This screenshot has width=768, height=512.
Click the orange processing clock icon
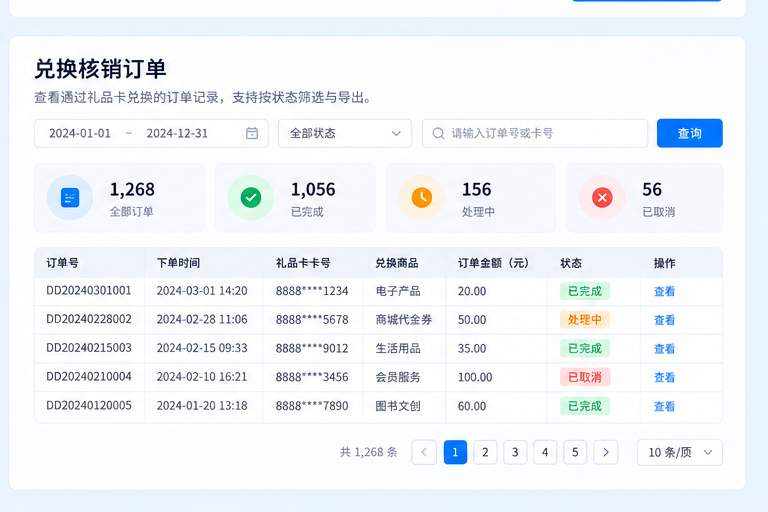(422, 197)
